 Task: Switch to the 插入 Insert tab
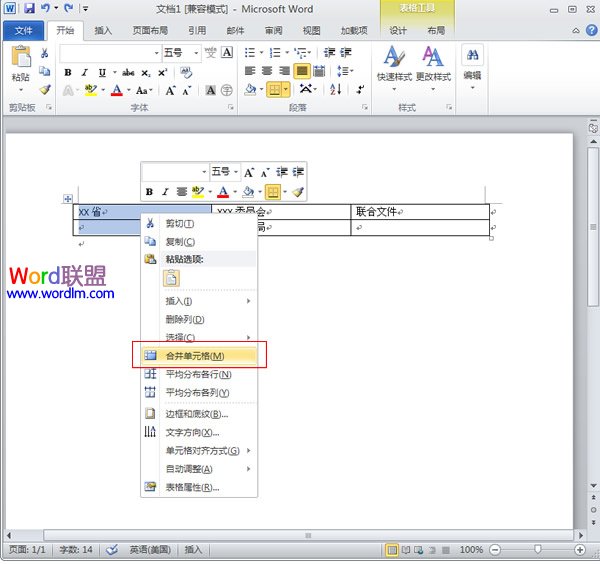tap(103, 31)
